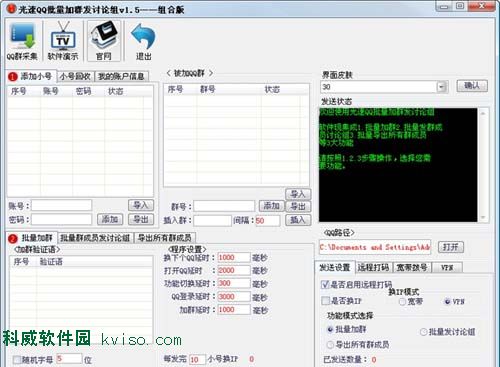The width and height of the screenshot is (500, 367).
Task: Open the 小号回收 tab
Action: (75, 76)
